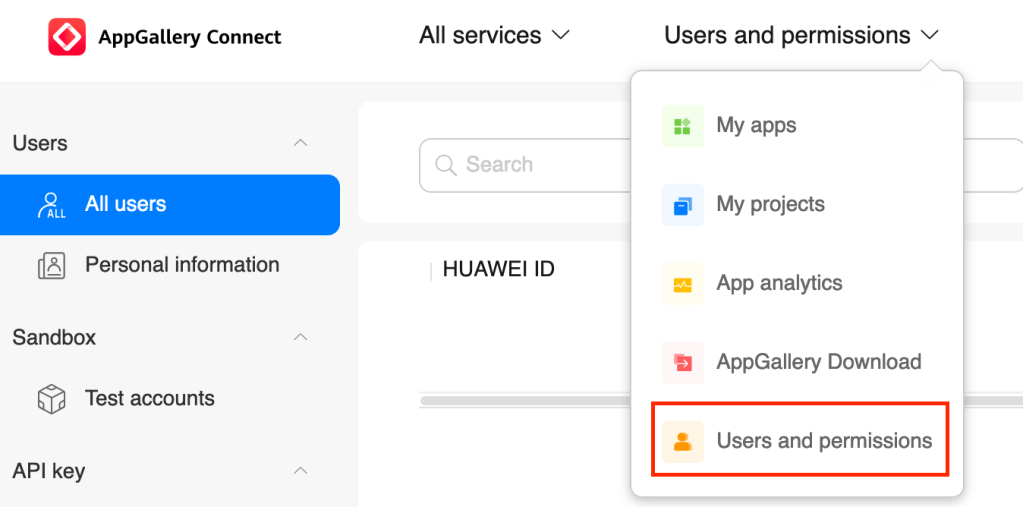1023x507 pixels.
Task: Open the All services dropdown
Action: 494,36
